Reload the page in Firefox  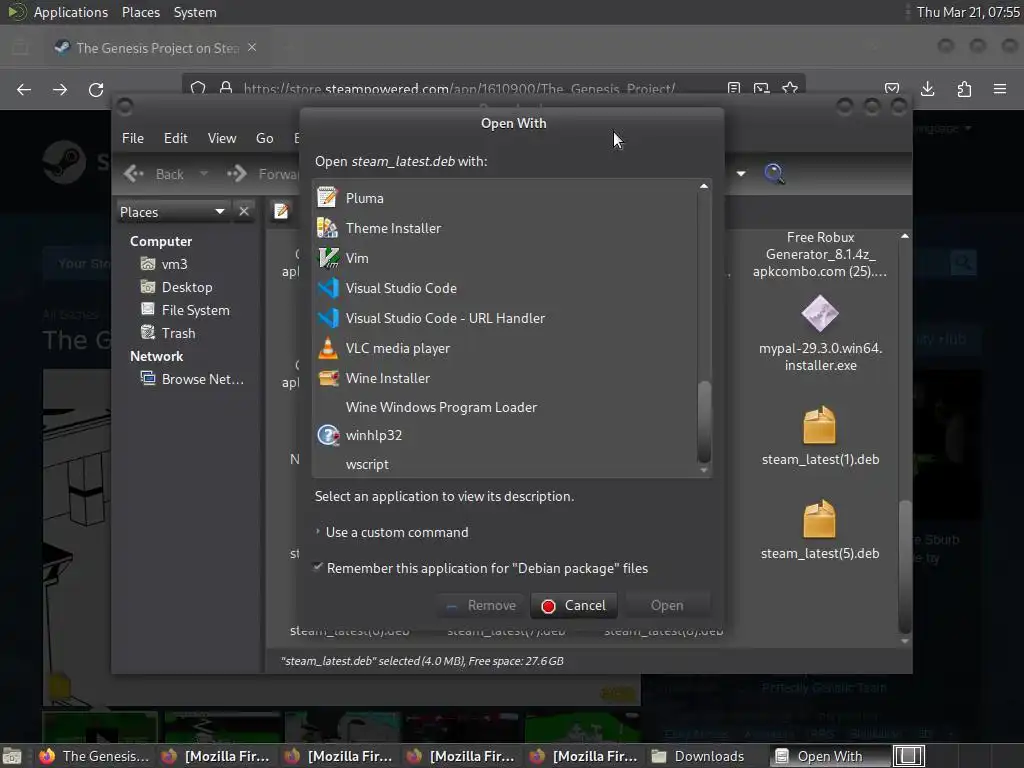pos(96,89)
